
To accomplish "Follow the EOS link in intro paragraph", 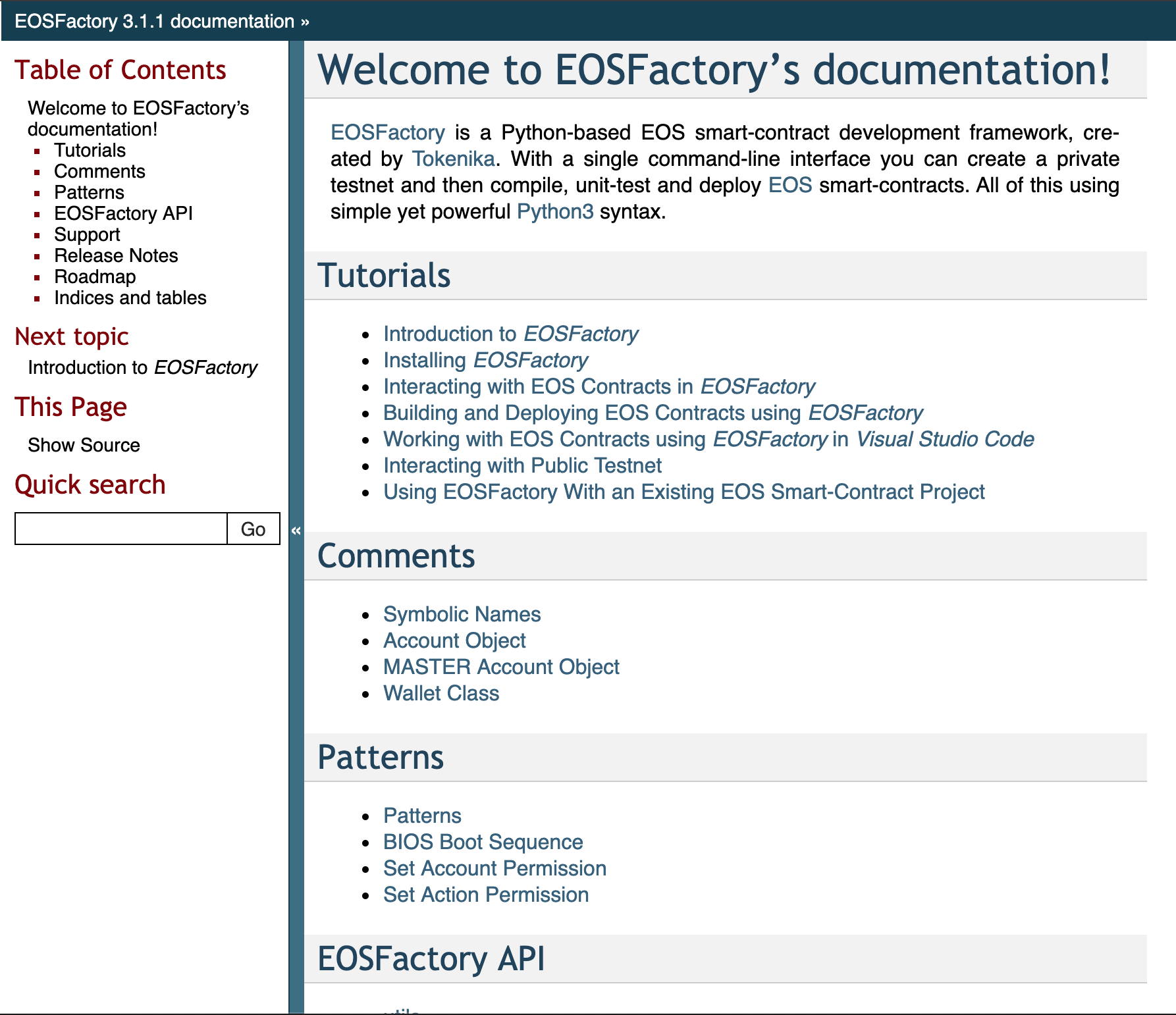I will tap(790, 185).
